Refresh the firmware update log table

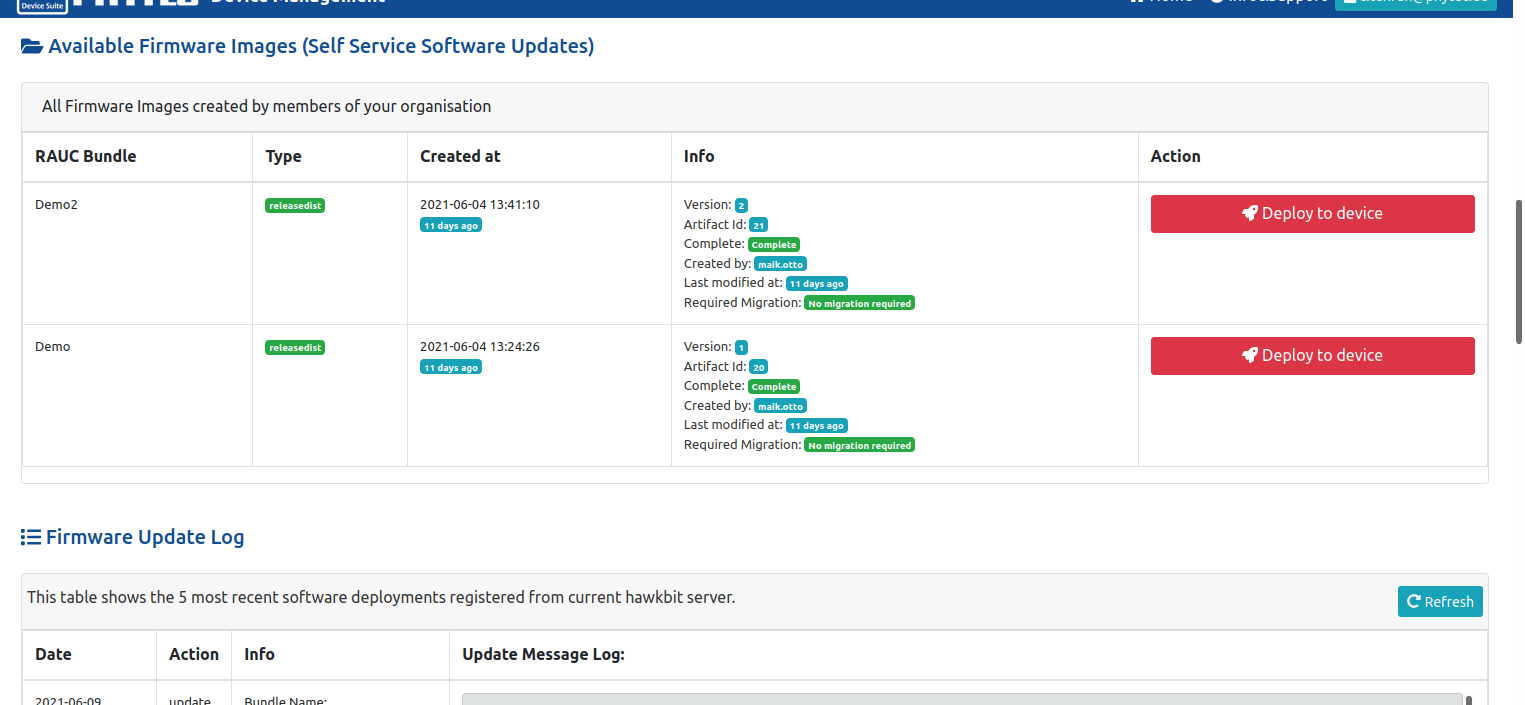click(1440, 601)
